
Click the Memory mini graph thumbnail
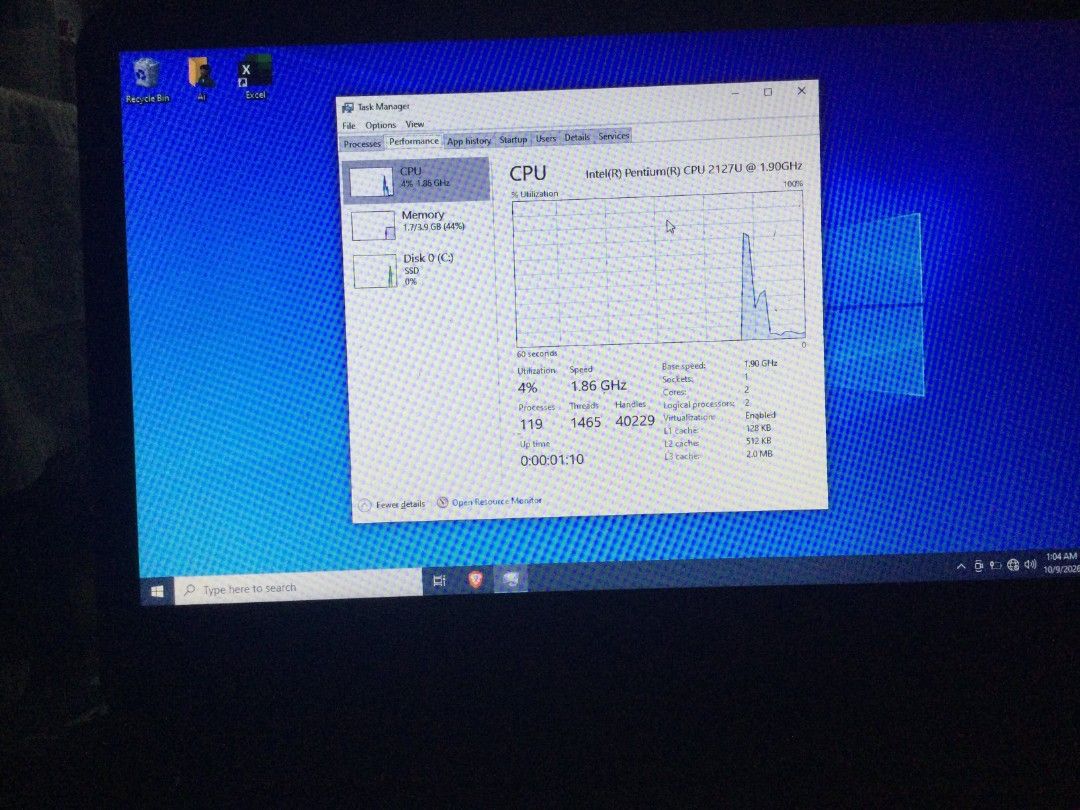point(373,226)
